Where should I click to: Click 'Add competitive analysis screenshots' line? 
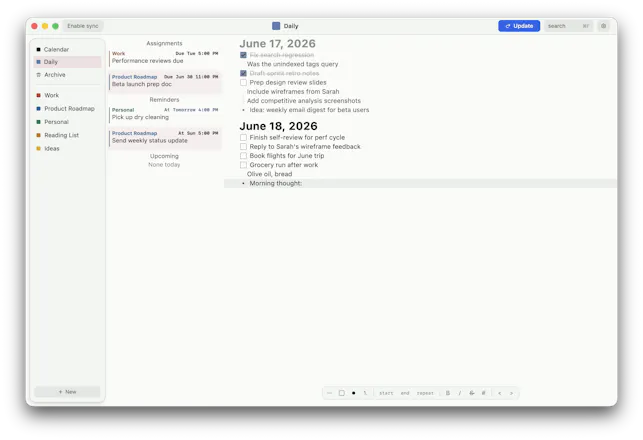304,100
